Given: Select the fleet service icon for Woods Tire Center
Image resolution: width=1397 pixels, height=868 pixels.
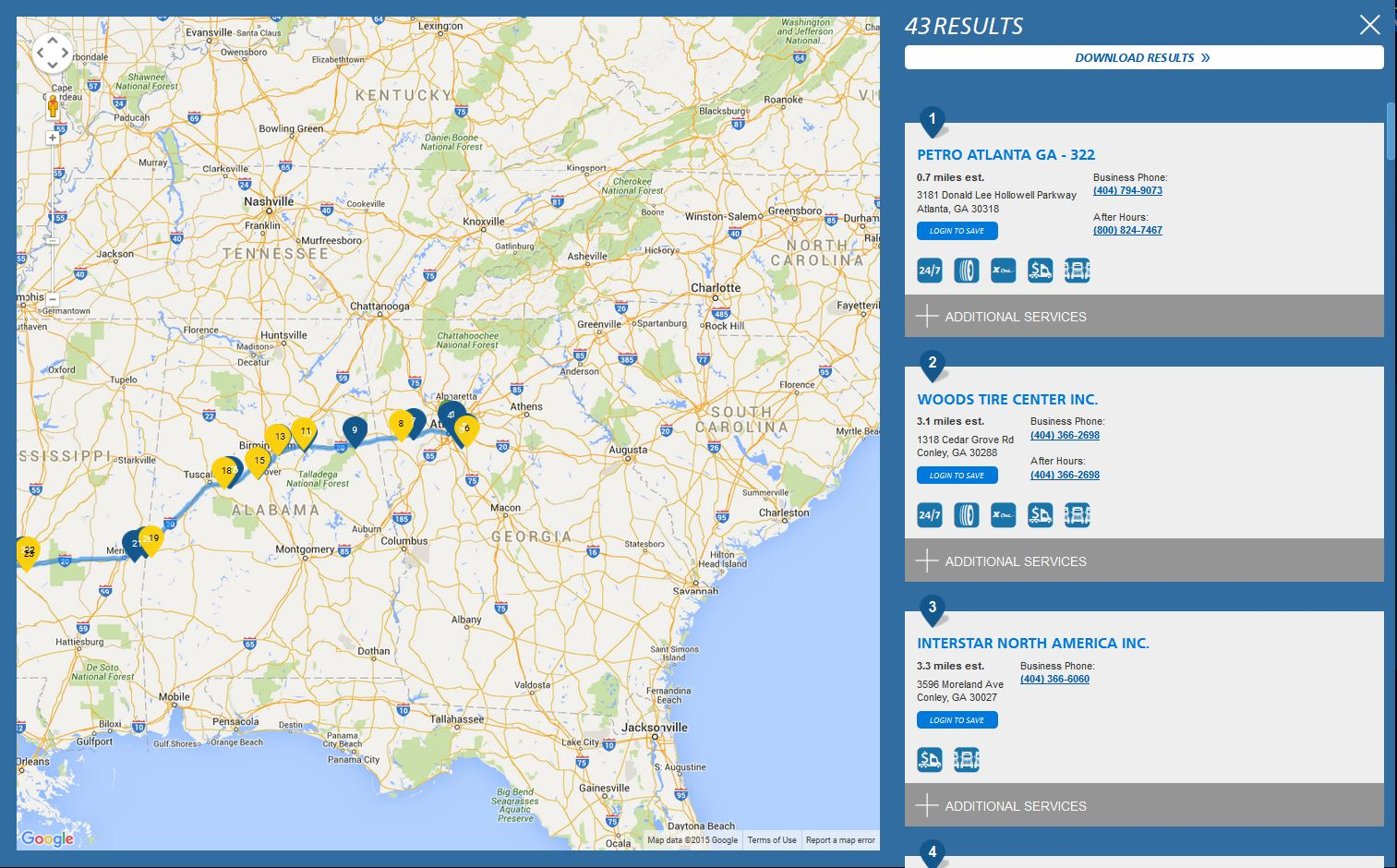Looking at the screenshot, I should (x=1077, y=514).
